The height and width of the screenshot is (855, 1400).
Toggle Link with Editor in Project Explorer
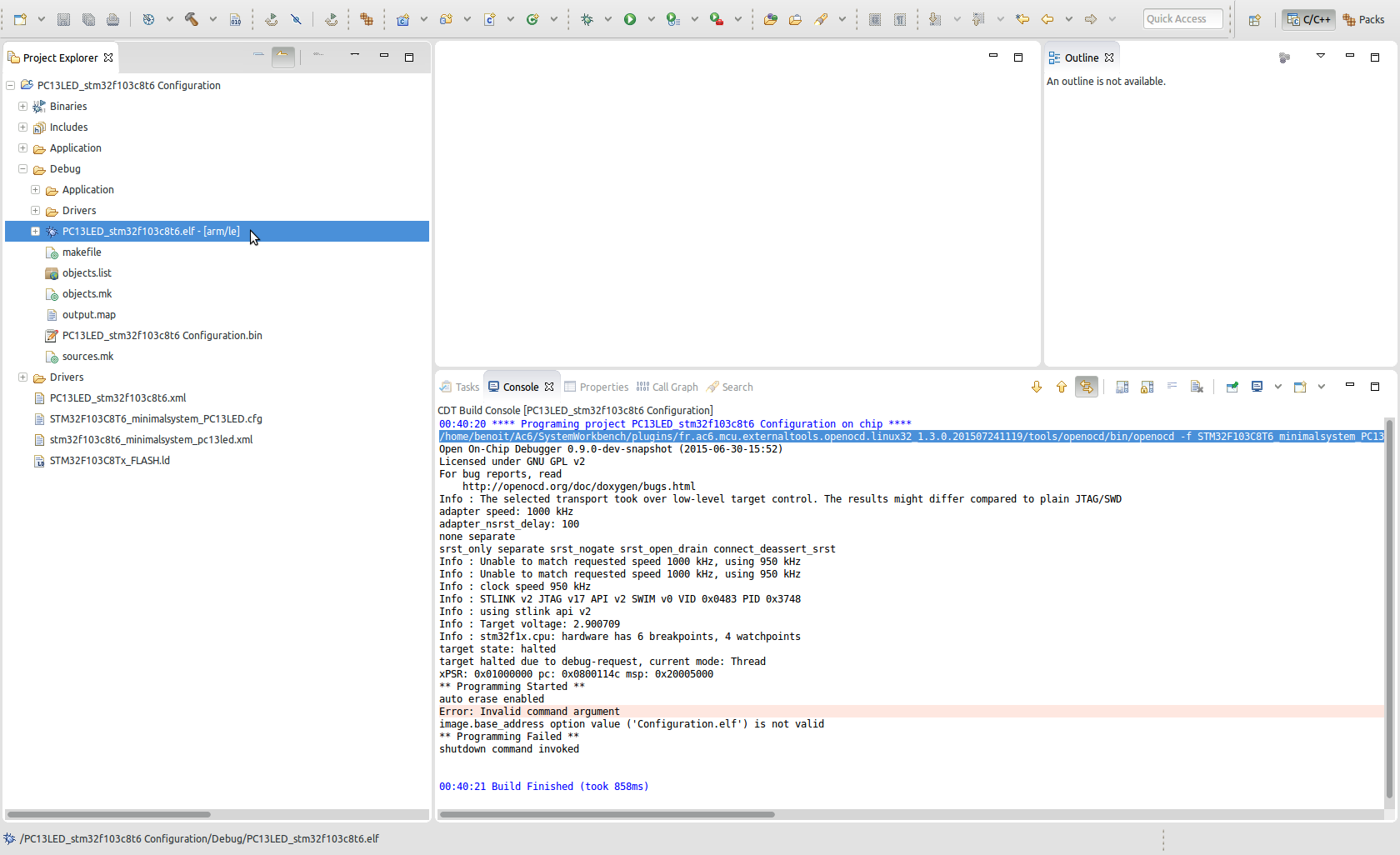point(283,57)
